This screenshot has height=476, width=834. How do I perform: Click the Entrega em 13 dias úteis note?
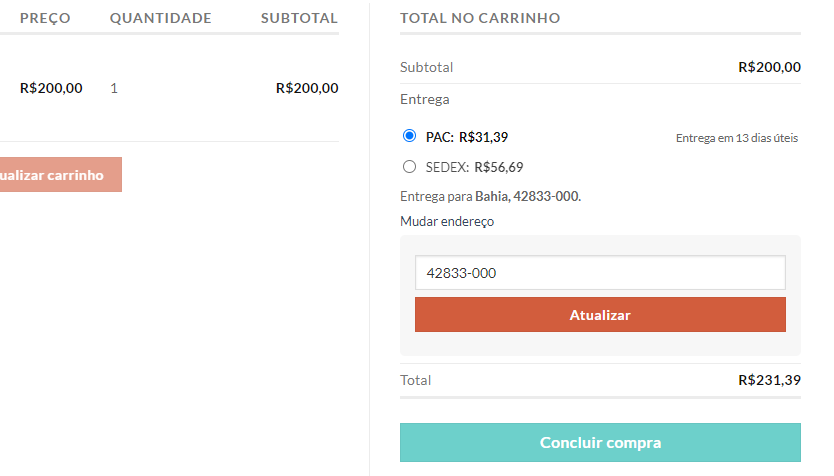tap(737, 138)
